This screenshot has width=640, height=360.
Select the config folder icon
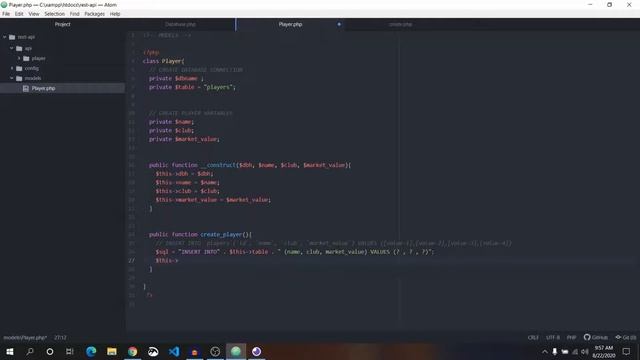coord(19,68)
